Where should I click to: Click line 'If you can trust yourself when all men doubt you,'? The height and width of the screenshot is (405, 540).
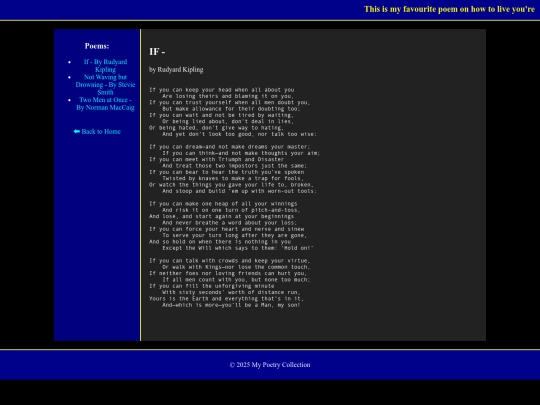(x=230, y=103)
